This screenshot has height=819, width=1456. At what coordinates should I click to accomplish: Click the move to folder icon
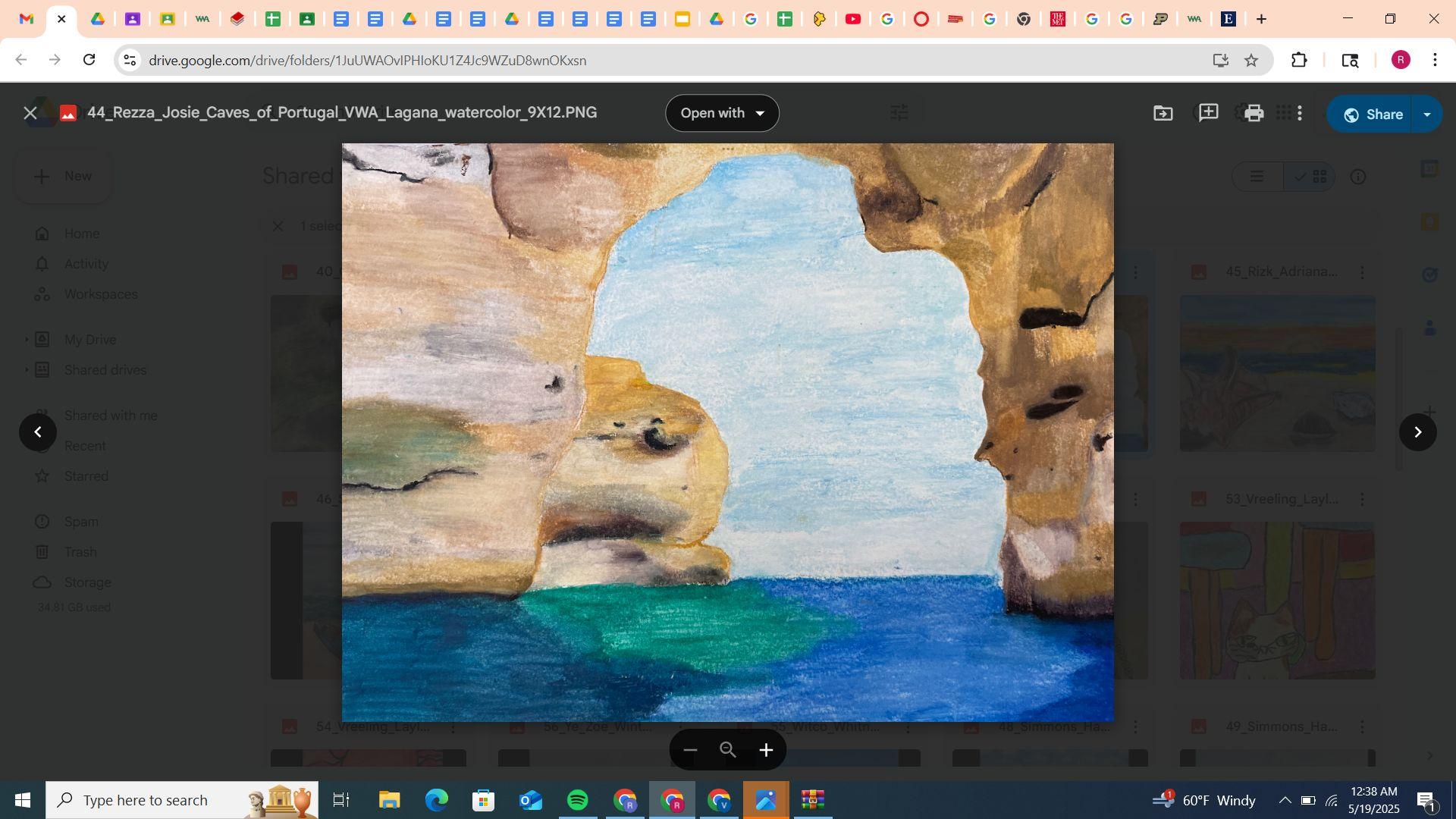pyautogui.click(x=1163, y=114)
